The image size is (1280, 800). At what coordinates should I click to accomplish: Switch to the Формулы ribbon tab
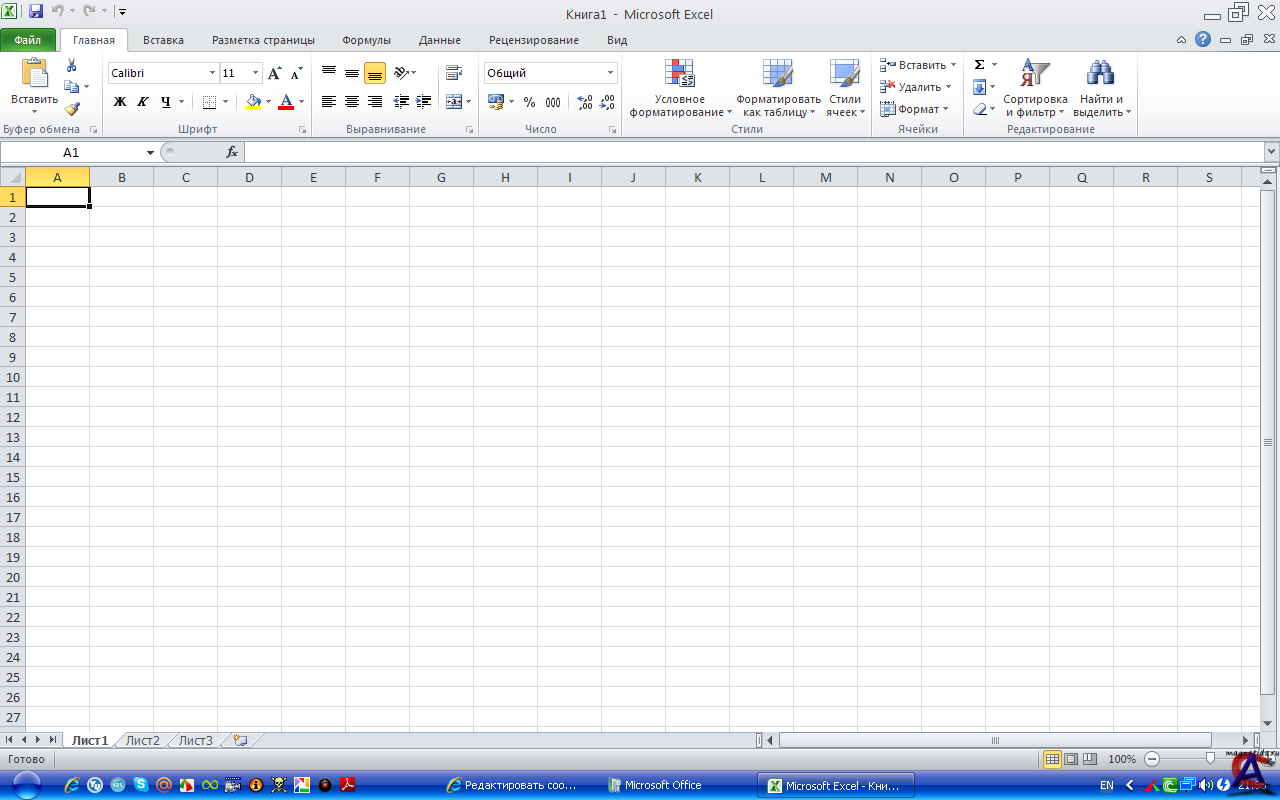pyautogui.click(x=366, y=40)
